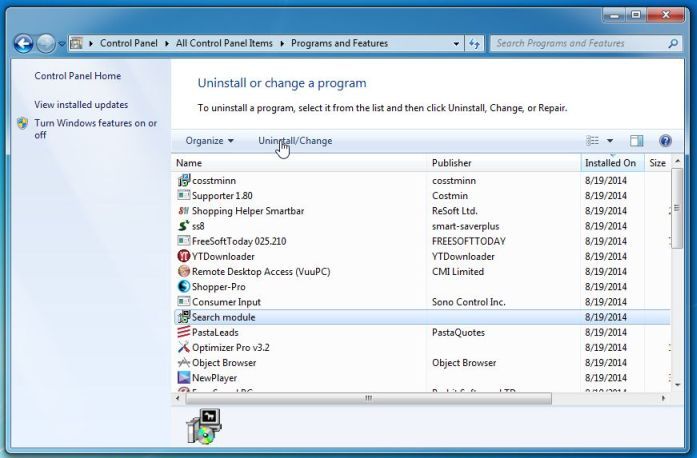Click the change view icon

pyautogui.click(x=593, y=141)
